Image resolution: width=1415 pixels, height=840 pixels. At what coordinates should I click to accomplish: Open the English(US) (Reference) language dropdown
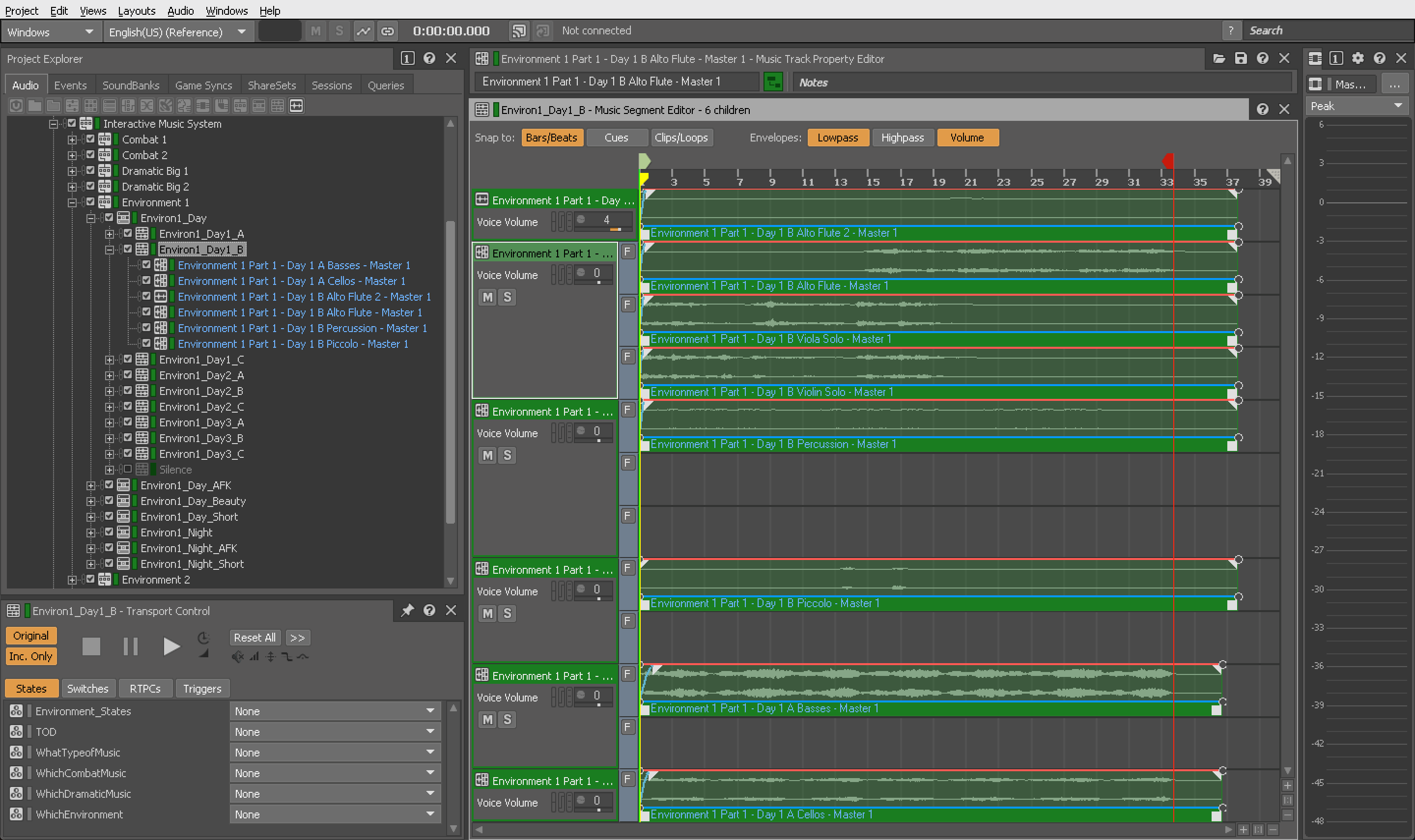178,32
